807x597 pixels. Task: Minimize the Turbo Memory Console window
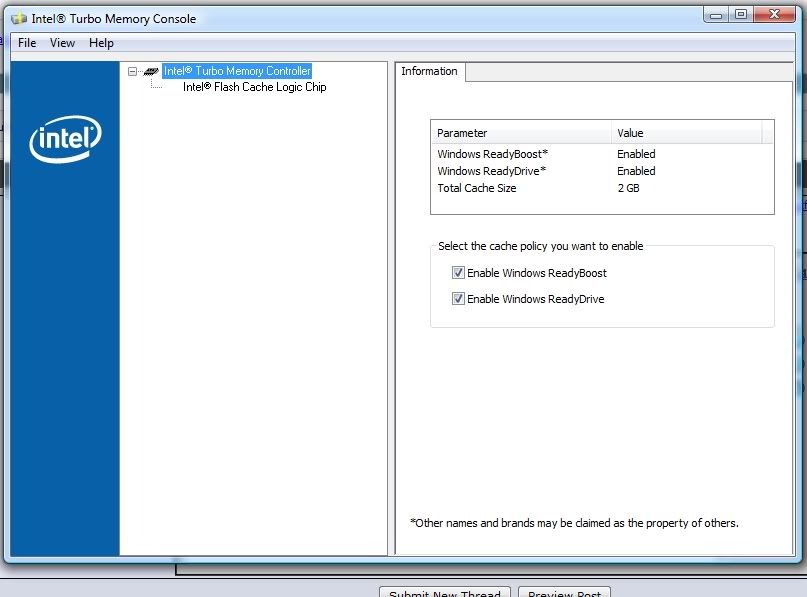pos(715,15)
